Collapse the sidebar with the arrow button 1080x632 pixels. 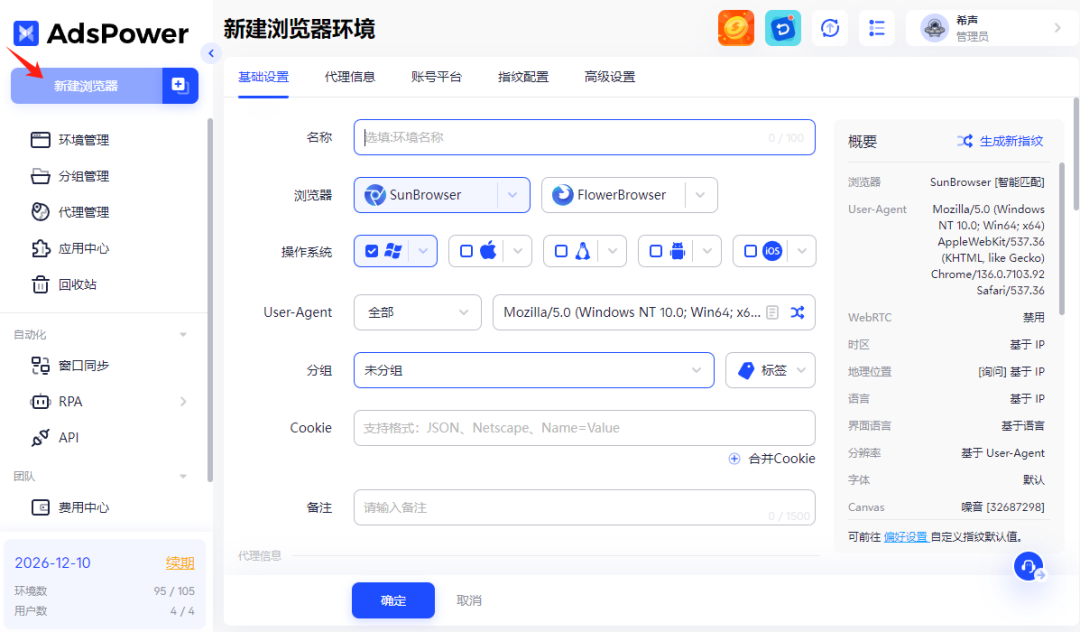[x=211, y=53]
